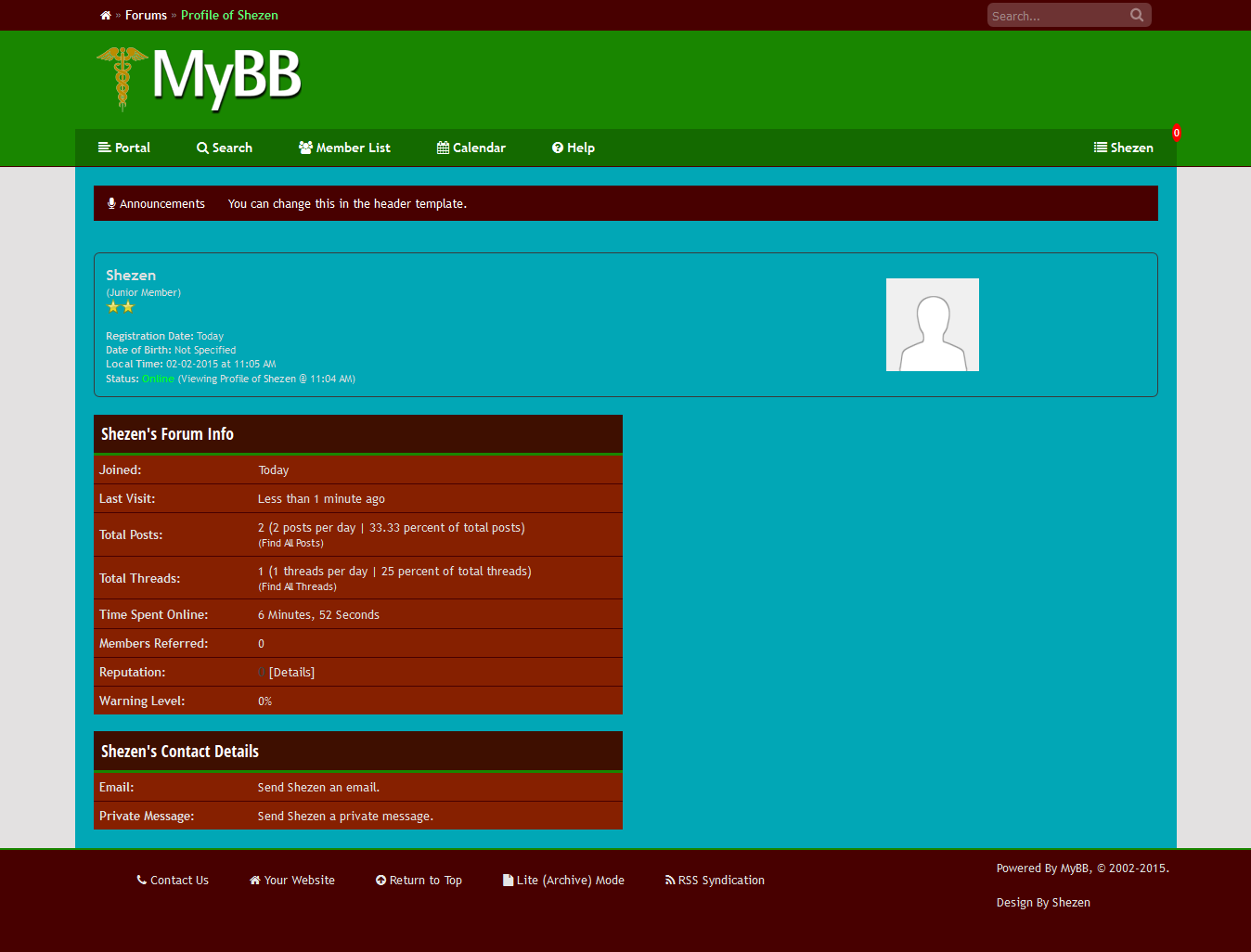Screen dimensions: 1251x952
Task: Open the Shezen user menu
Action: click(x=1123, y=148)
